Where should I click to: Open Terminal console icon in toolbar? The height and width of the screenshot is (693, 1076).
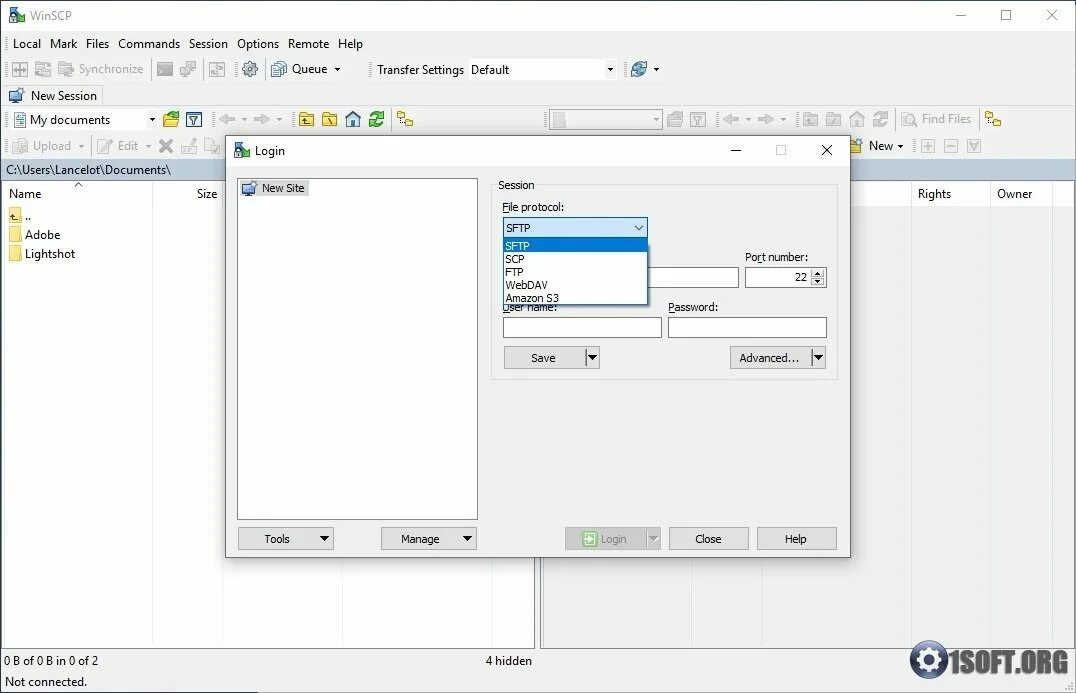click(x=165, y=69)
